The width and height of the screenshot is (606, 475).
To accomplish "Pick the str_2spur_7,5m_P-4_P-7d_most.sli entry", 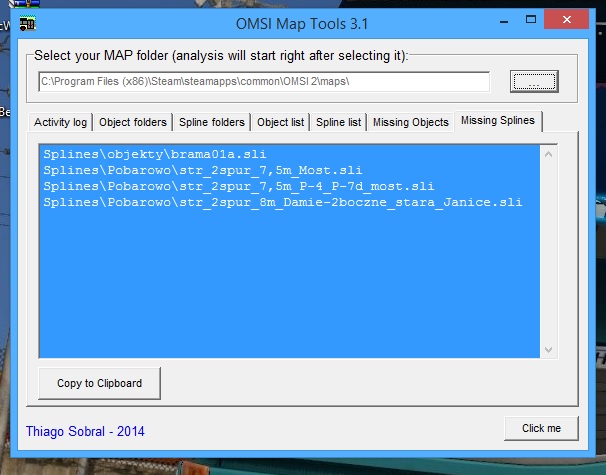I will [x=238, y=187].
